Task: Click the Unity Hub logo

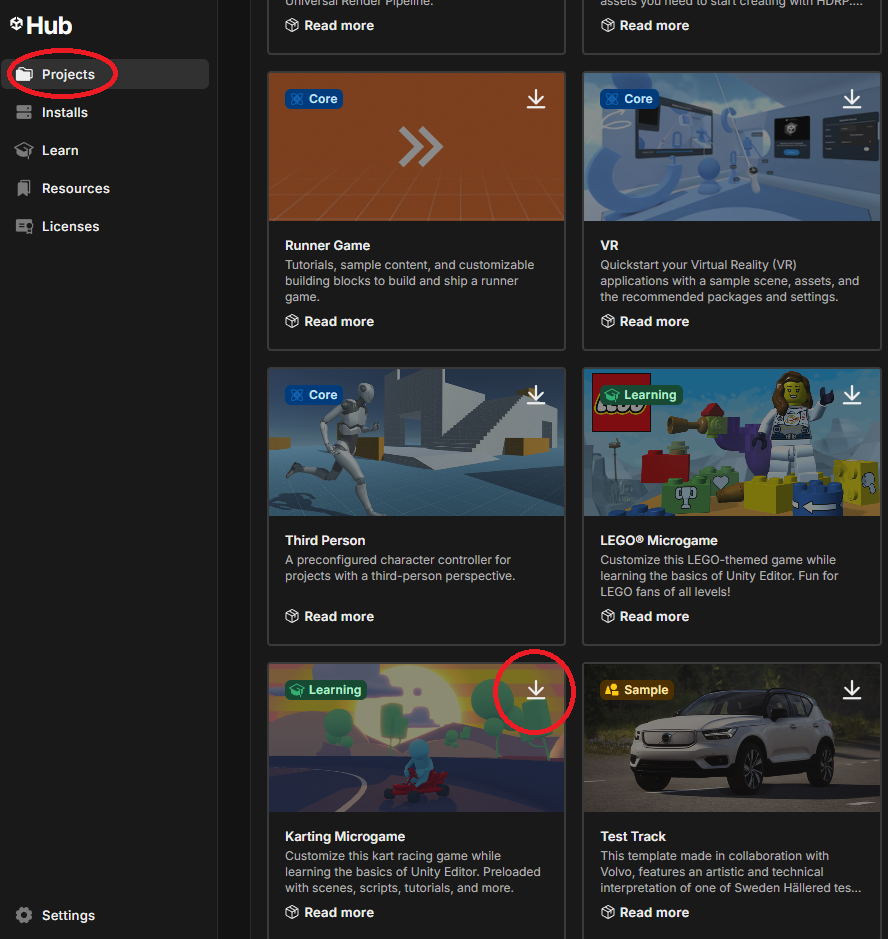Action: (41, 26)
